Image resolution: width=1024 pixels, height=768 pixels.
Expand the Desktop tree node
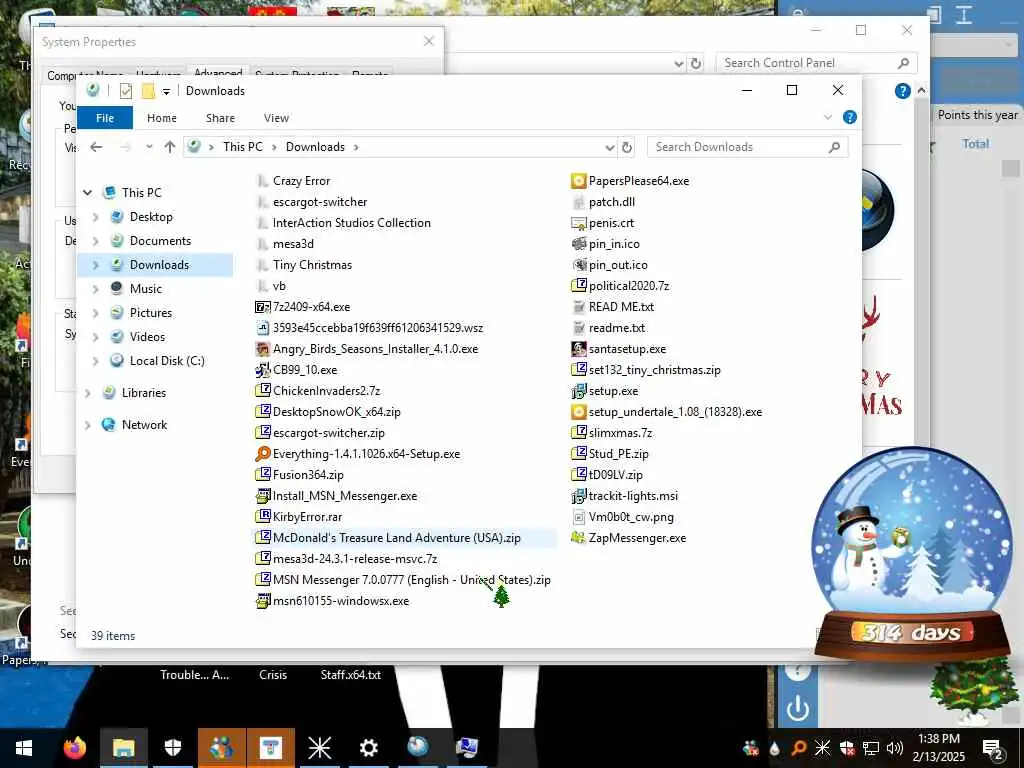[x=96, y=217]
